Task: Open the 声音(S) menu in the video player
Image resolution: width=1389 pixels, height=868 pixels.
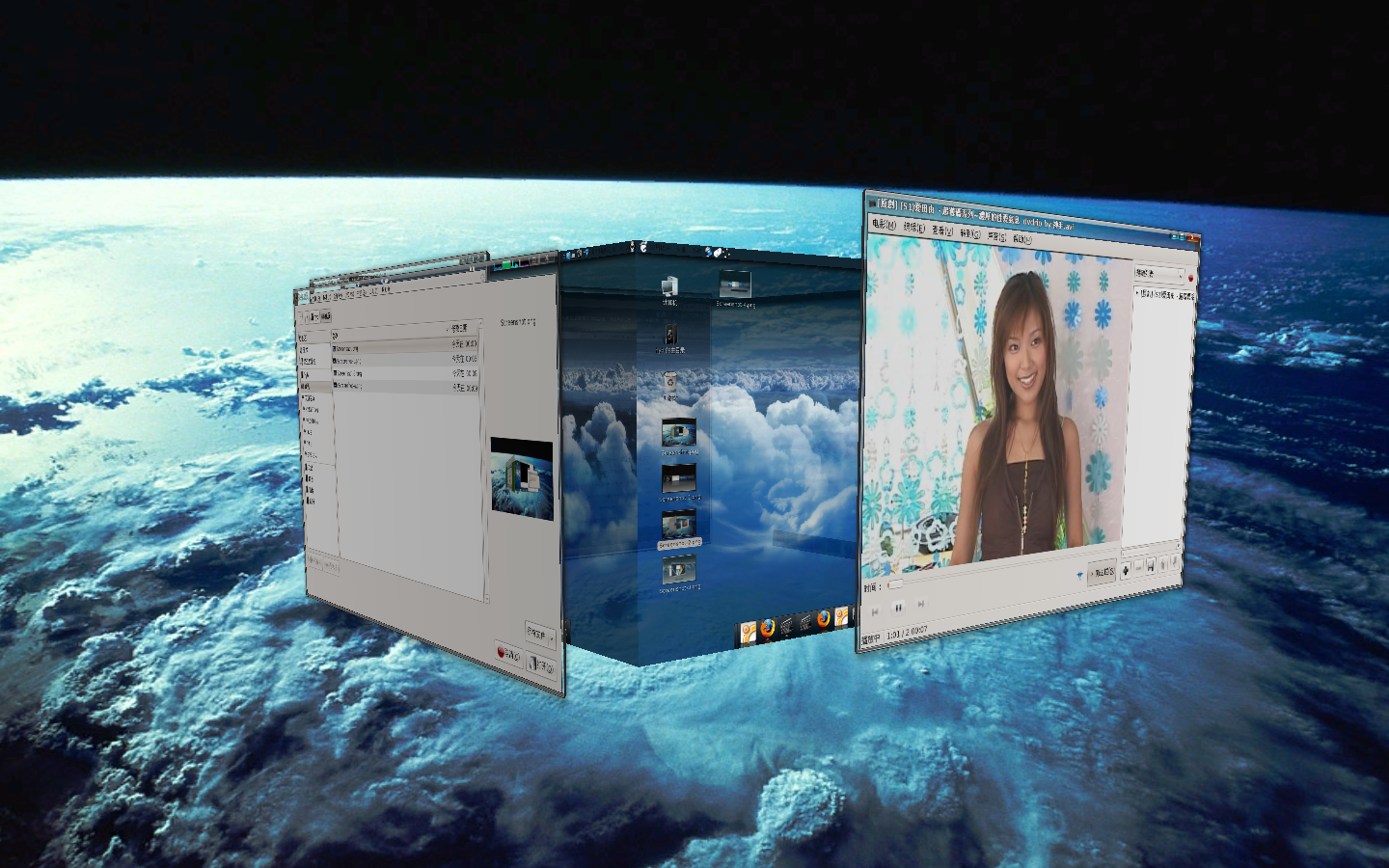Action: point(996,236)
